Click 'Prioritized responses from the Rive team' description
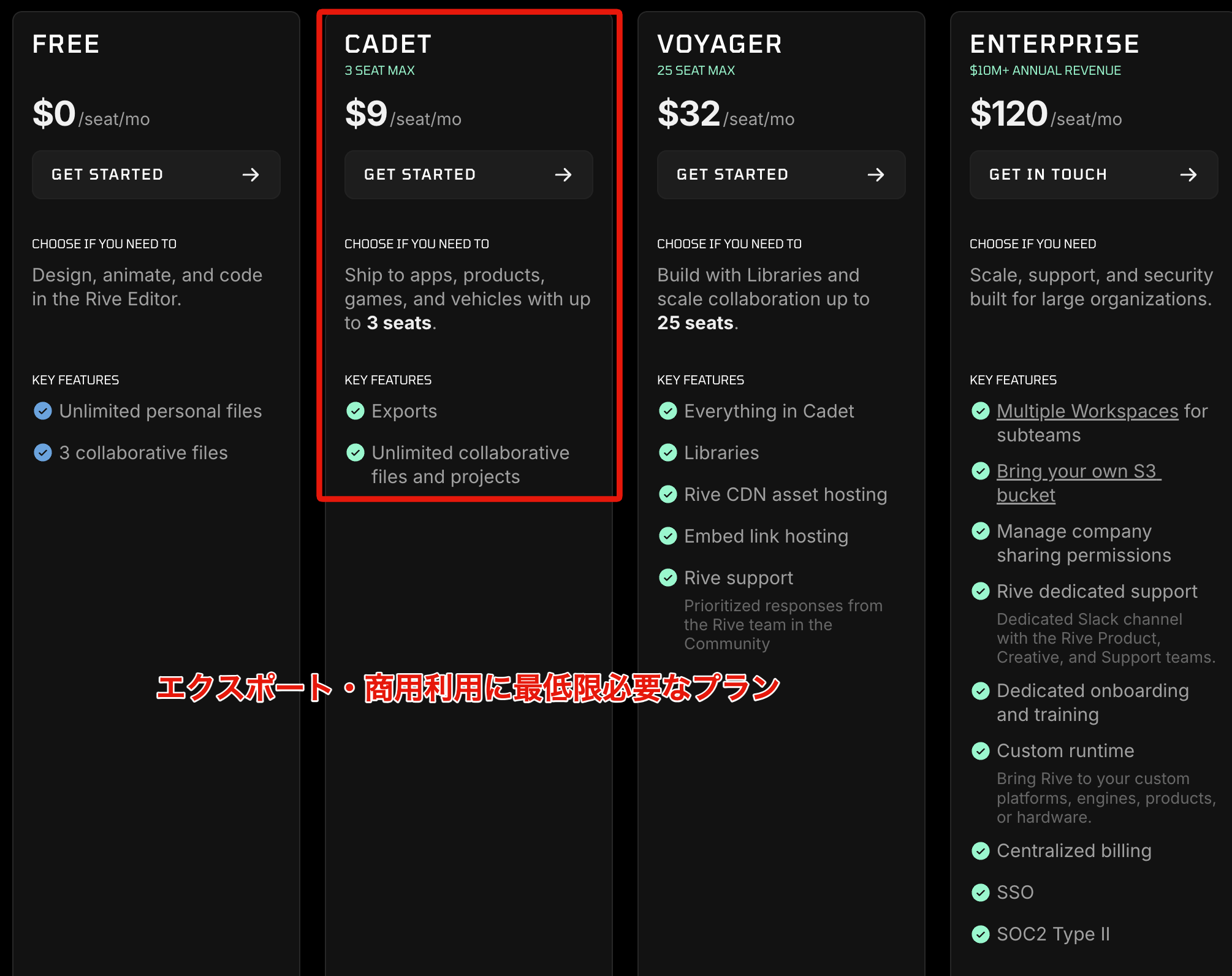 click(x=783, y=625)
